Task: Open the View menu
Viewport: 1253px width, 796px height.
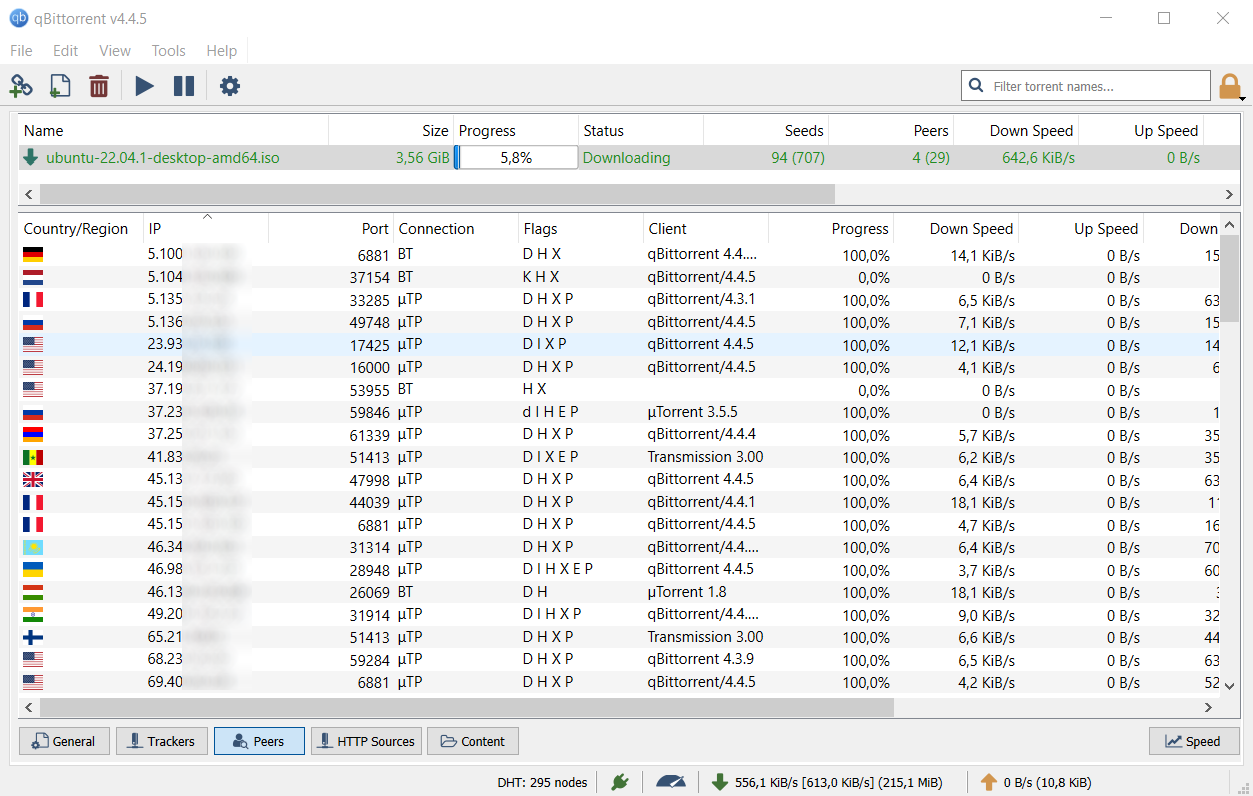Action: tap(115, 50)
